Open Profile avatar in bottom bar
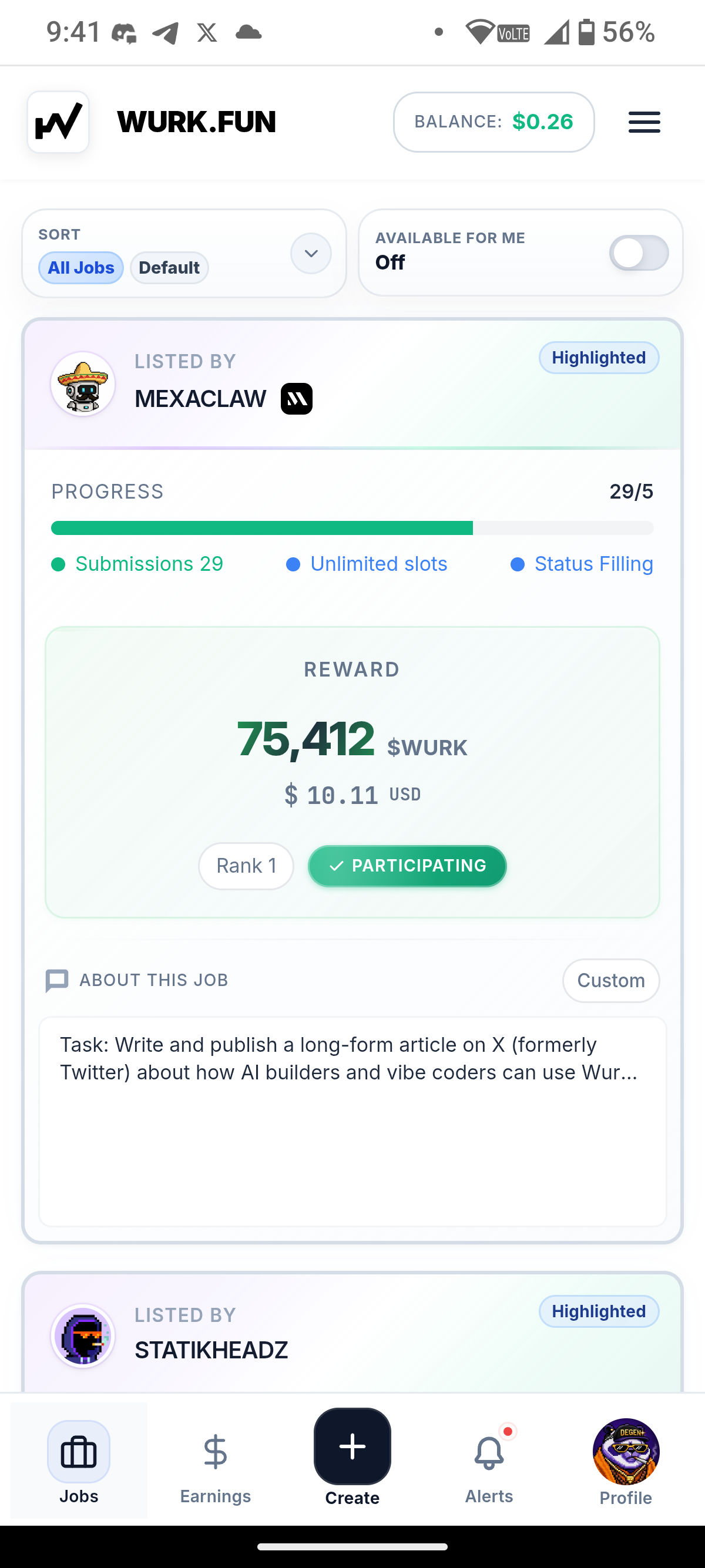The image size is (705, 1568). pos(626,1452)
